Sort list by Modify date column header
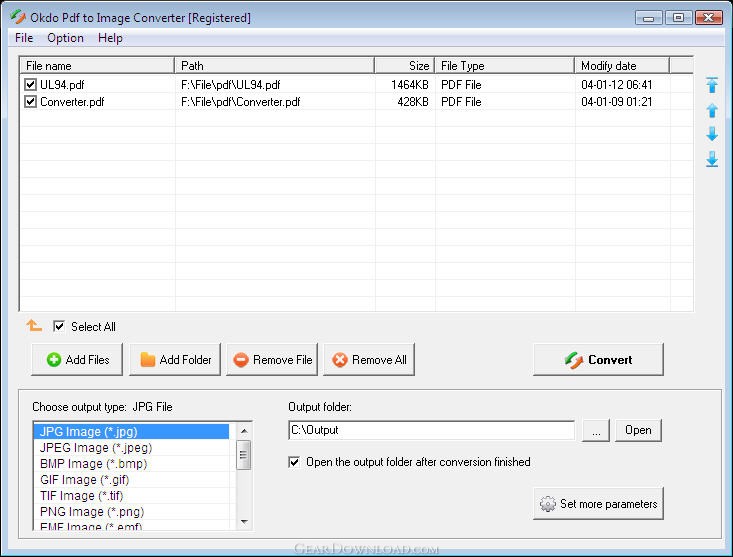Screen dimensions: 733x557 point(622,65)
